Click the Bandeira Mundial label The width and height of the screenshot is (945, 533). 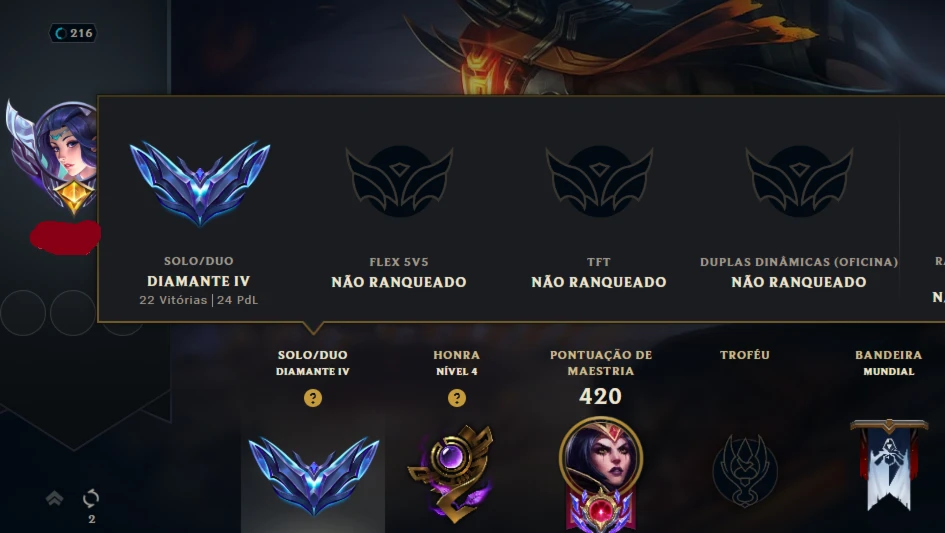(x=889, y=362)
